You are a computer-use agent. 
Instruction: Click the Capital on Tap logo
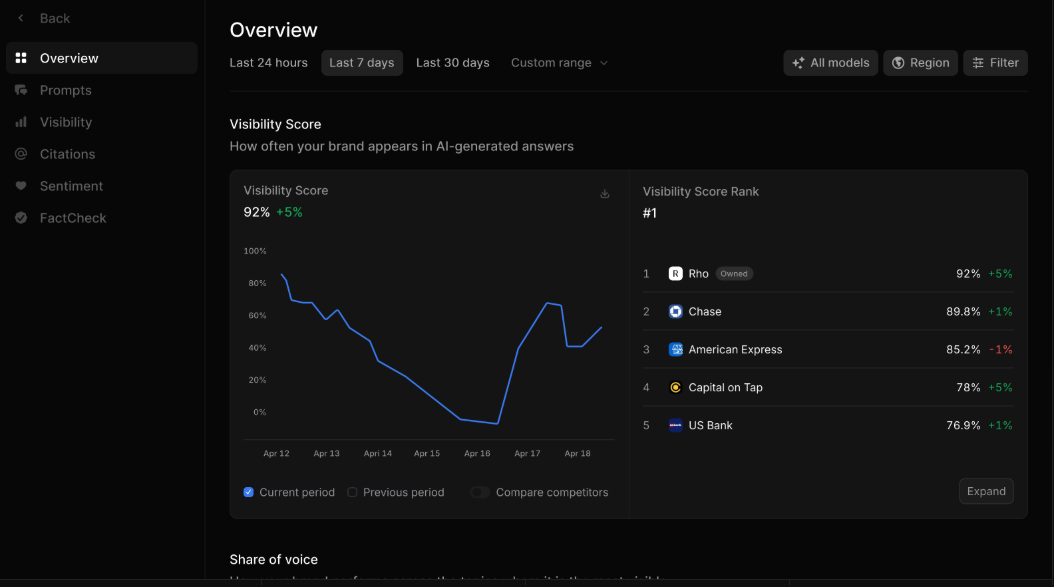[x=676, y=387]
